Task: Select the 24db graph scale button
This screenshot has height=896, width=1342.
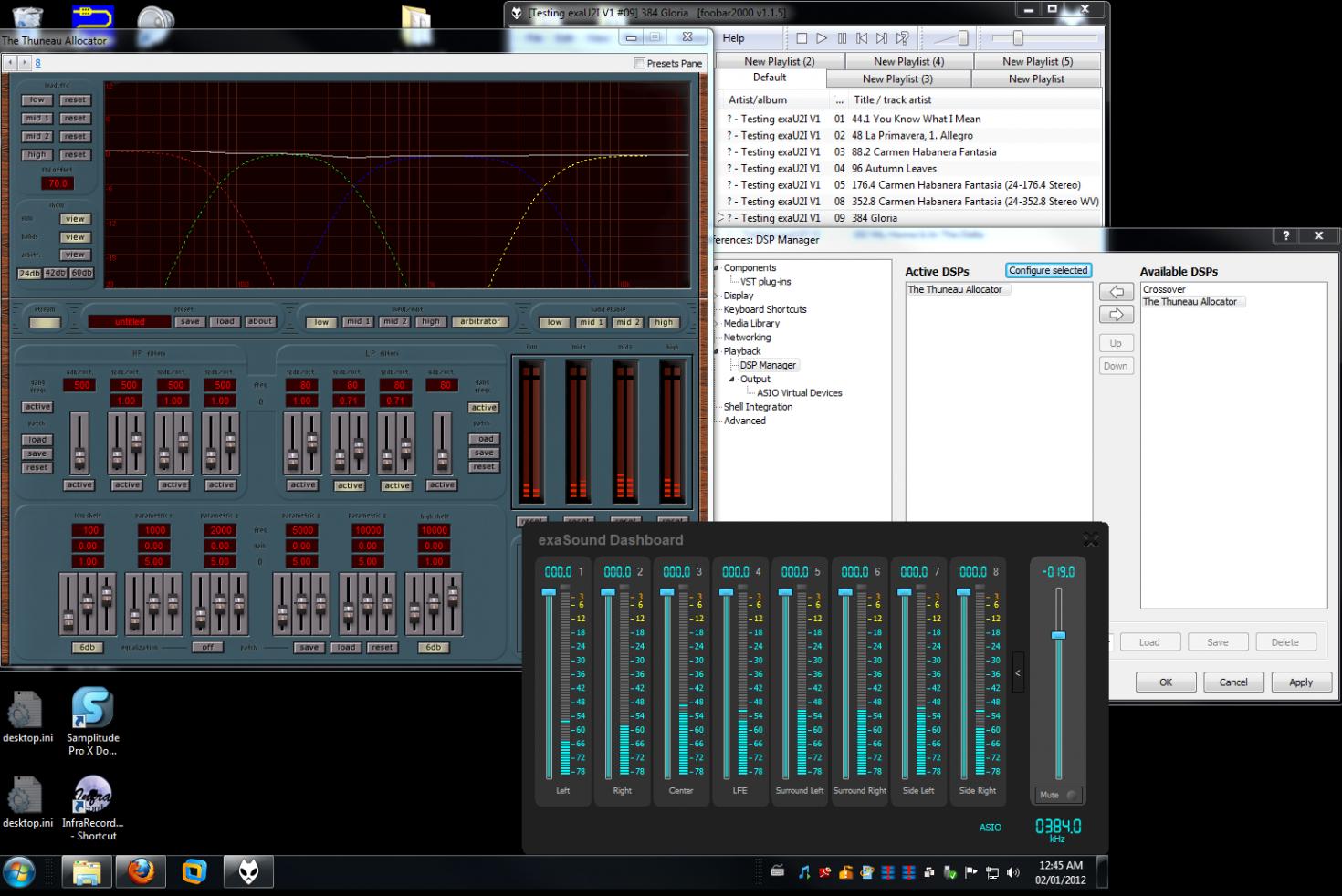Action: coord(29,273)
